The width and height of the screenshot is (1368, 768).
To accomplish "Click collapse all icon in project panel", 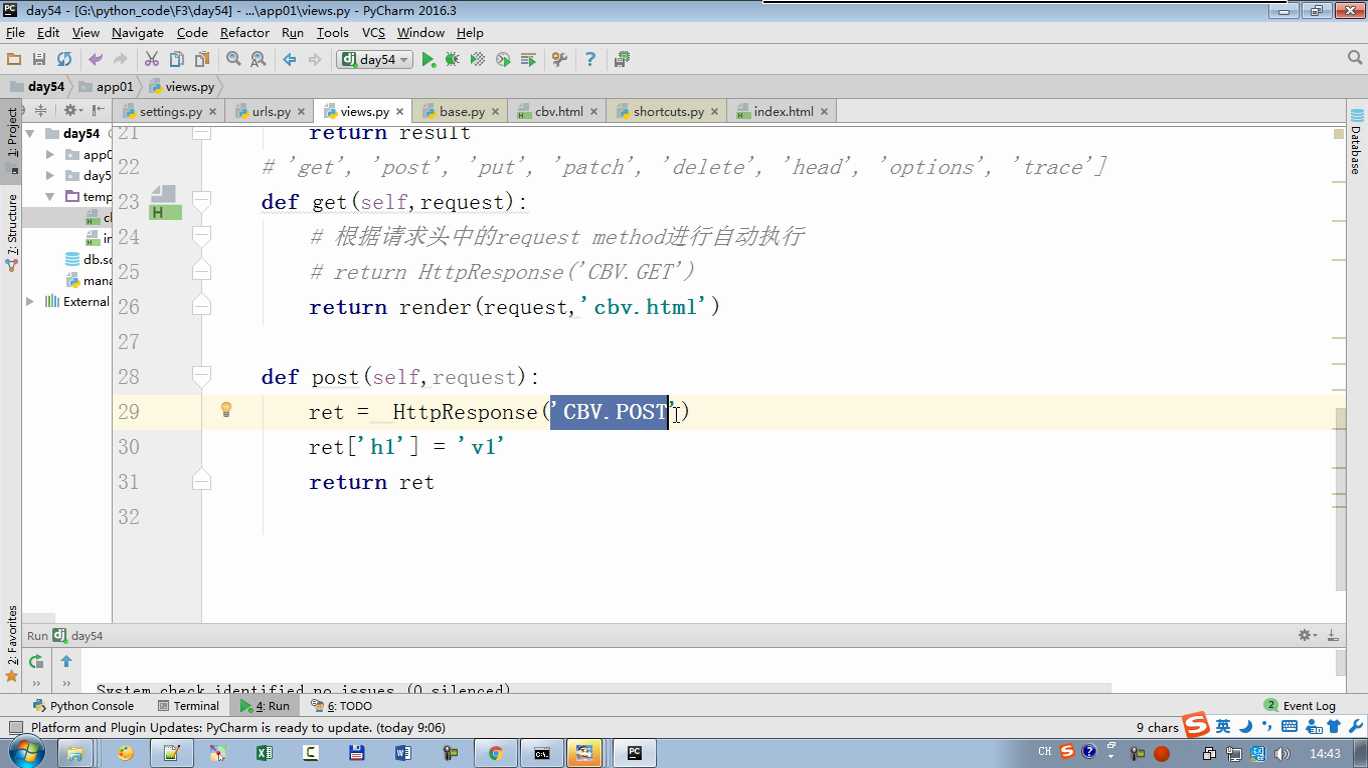I will [x=41, y=111].
